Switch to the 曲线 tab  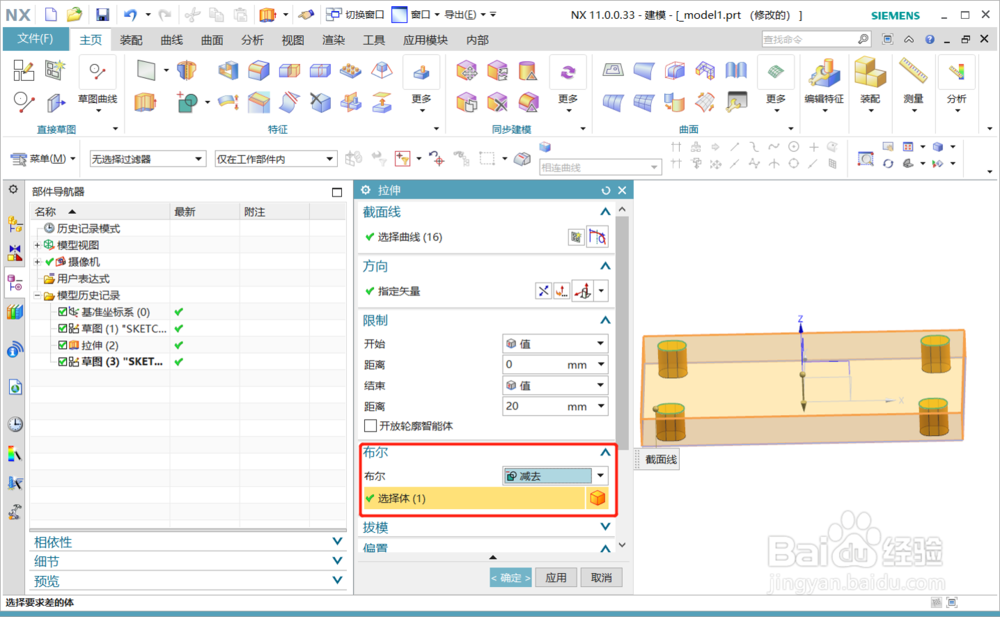pyautogui.click(x=172, y=40)
